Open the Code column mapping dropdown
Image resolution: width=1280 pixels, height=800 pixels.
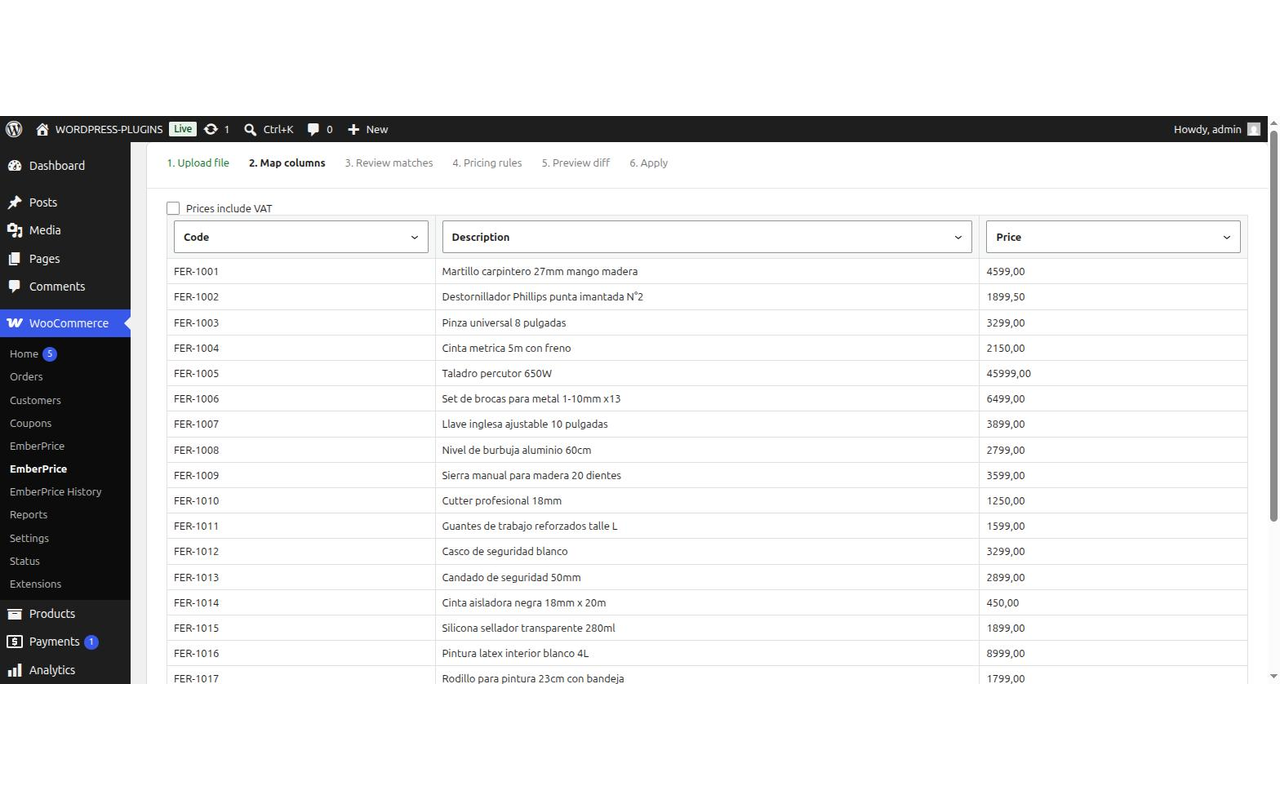coord(301,237)
